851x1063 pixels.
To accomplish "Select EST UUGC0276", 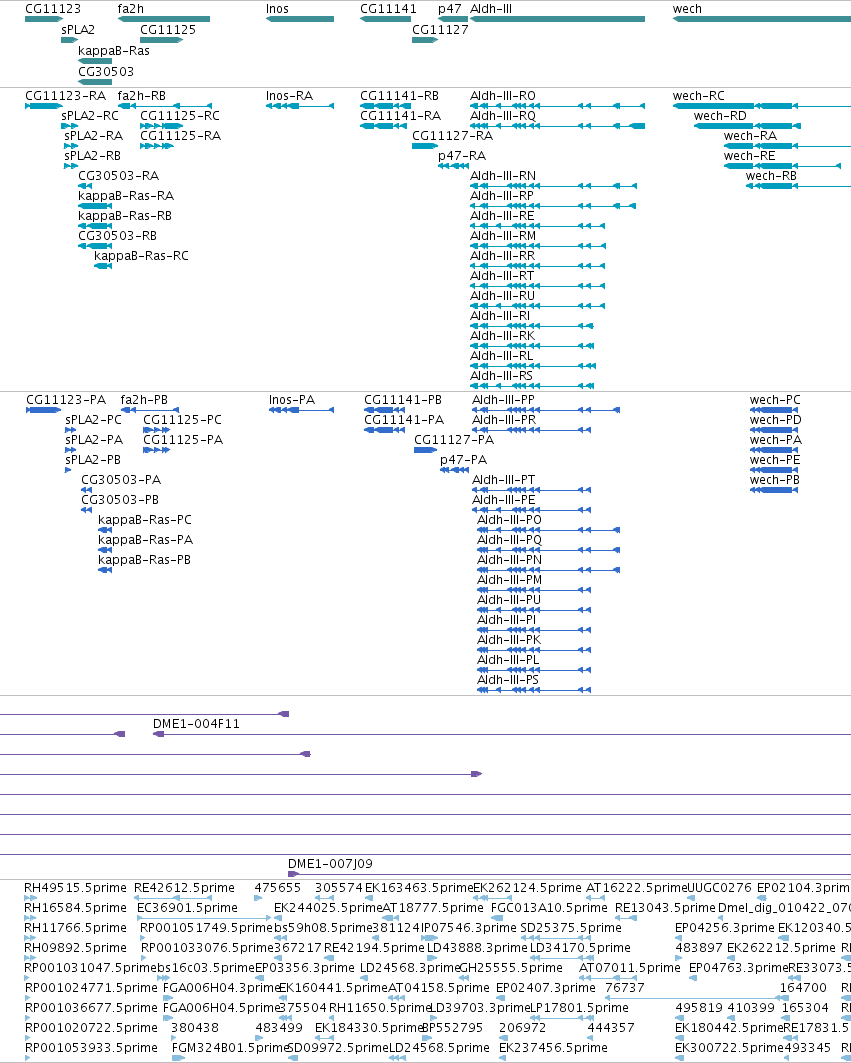I will pos(719,888).
